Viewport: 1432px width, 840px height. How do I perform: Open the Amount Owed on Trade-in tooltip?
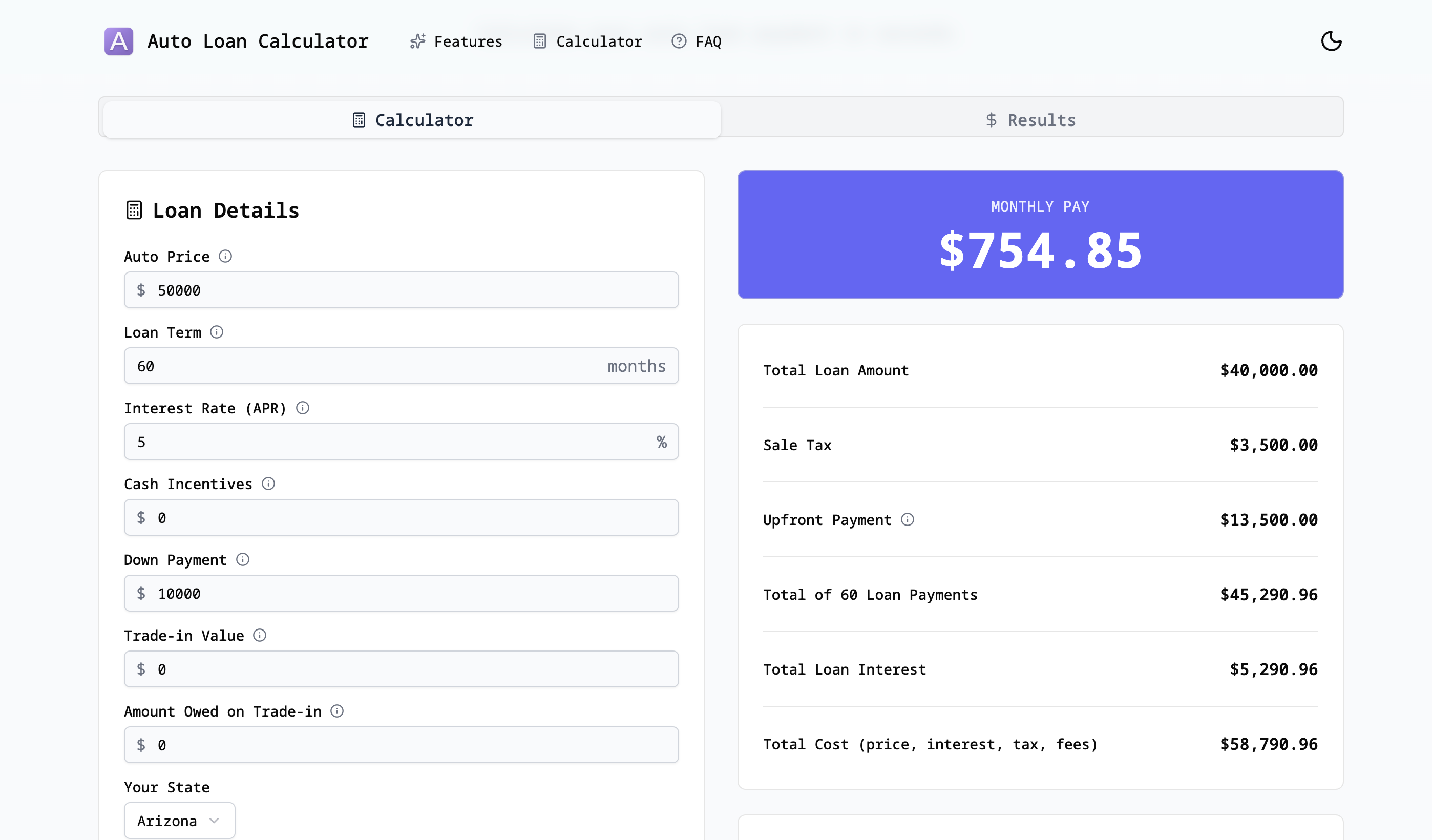(338, 711)
